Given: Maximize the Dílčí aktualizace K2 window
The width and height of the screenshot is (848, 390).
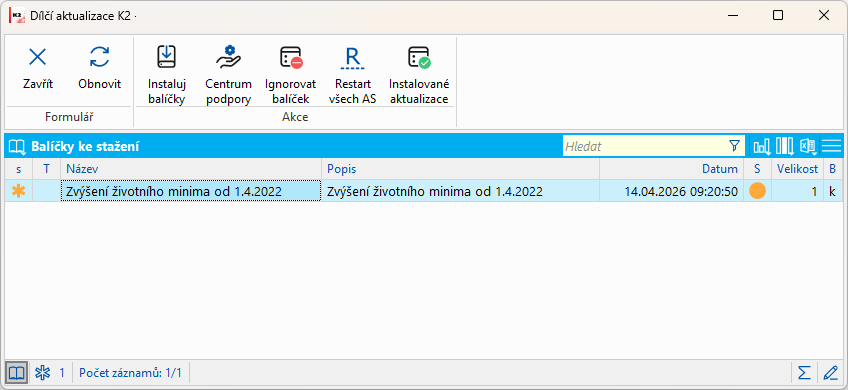Looking at the screenshot, I should 778,16.
